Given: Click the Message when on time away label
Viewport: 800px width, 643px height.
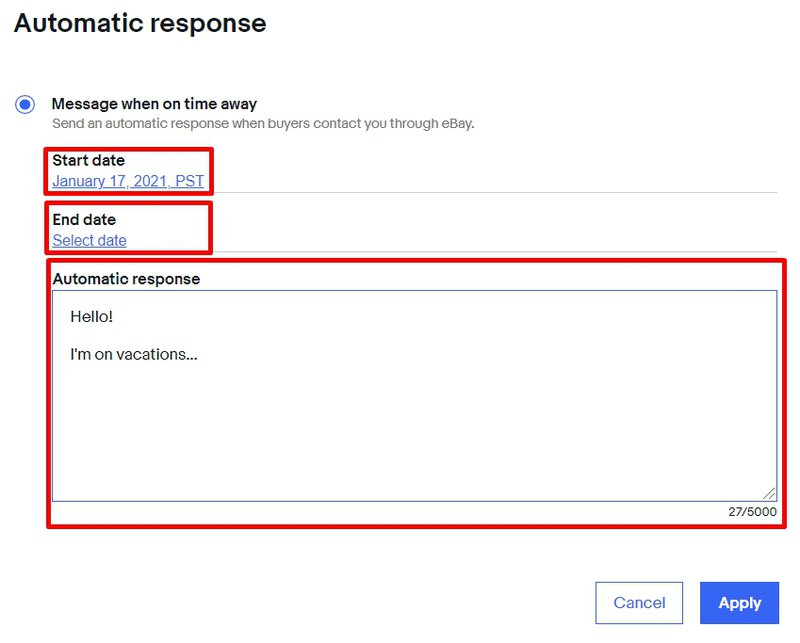Looking at the screenshot, I should pyautogui.click(x=154, y=104).
